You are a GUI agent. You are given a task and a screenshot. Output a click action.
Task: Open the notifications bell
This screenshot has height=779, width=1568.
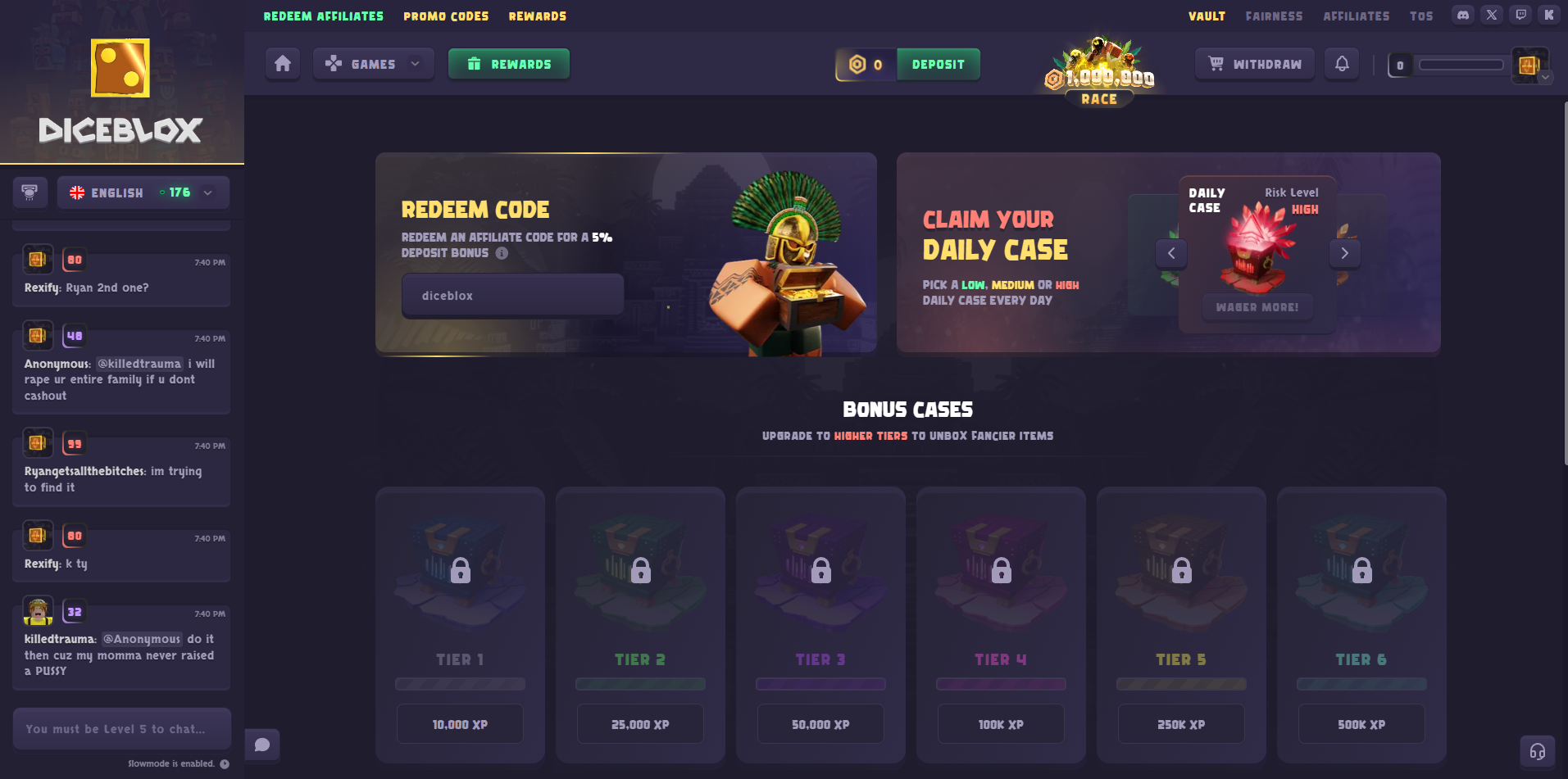[1342, 64]
